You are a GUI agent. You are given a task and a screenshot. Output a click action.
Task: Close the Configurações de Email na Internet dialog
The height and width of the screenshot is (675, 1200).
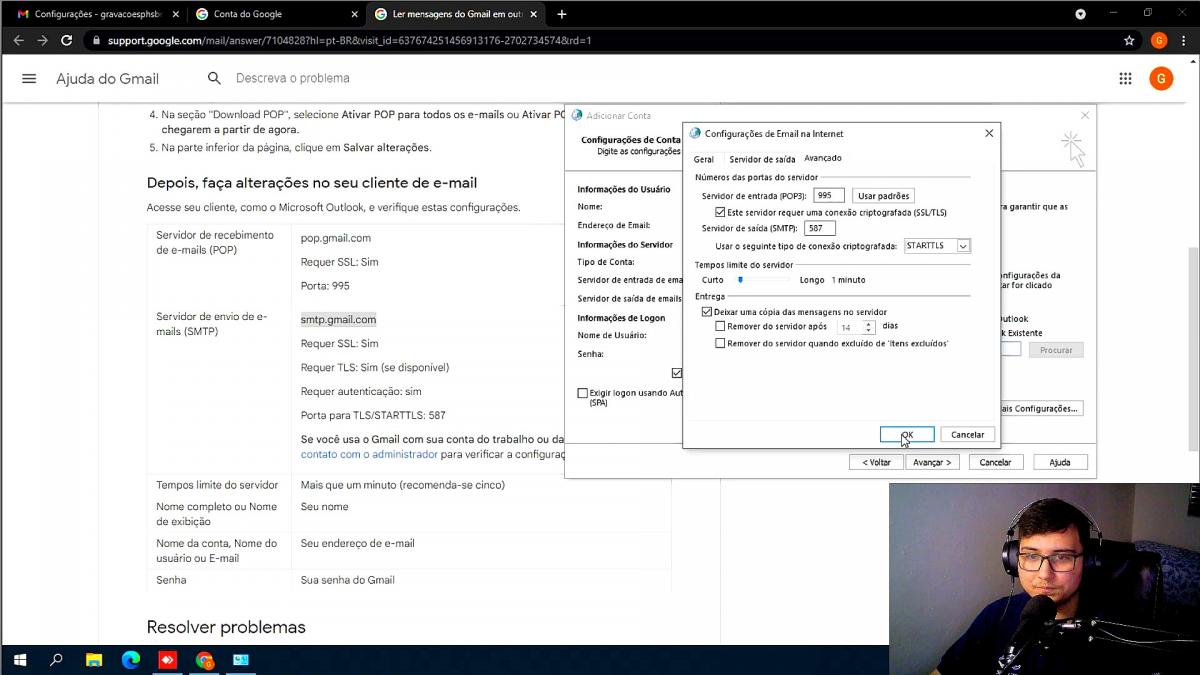coord(989,133)
